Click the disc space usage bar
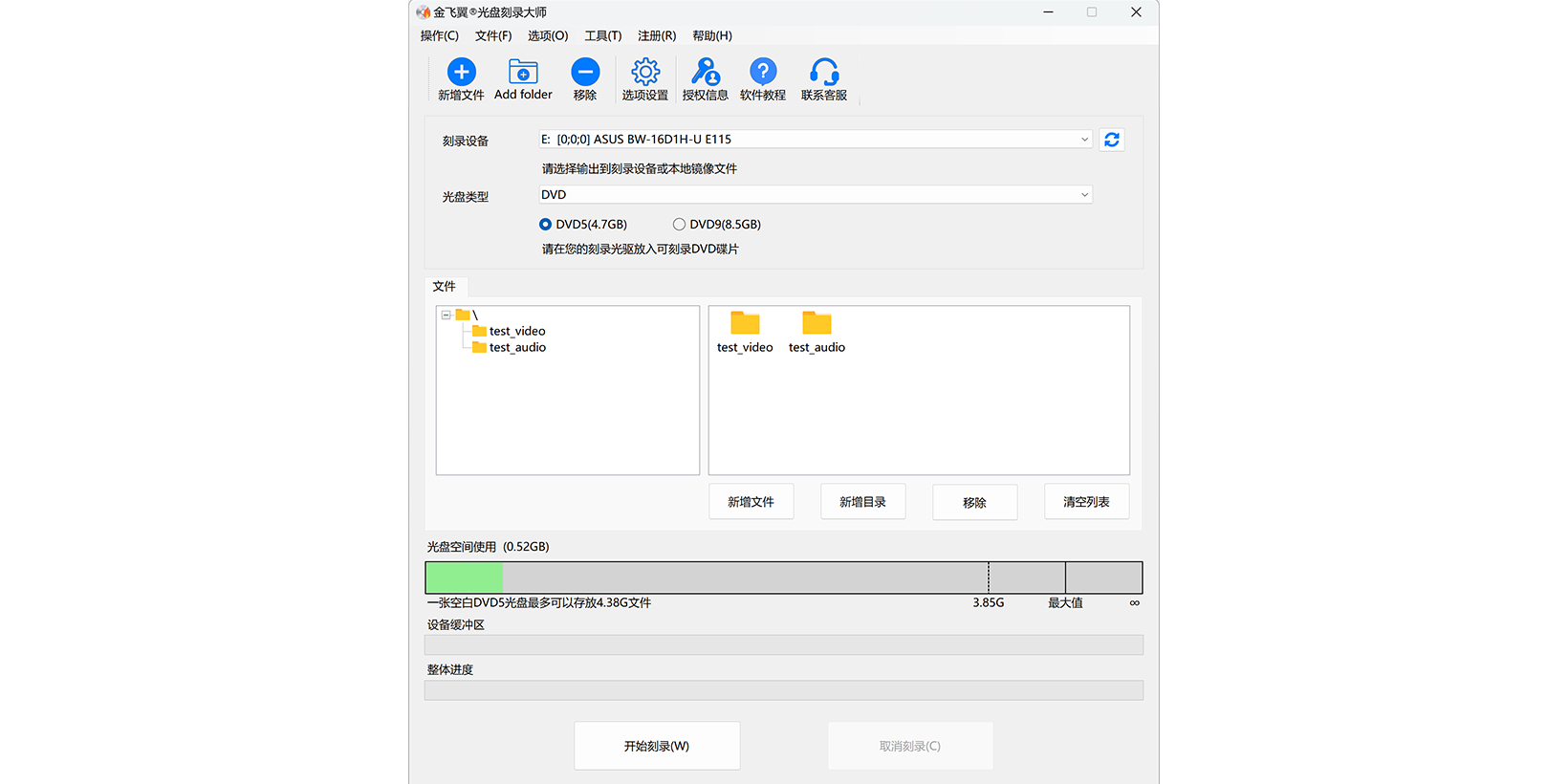The image size is (1568, 784). 783,577
